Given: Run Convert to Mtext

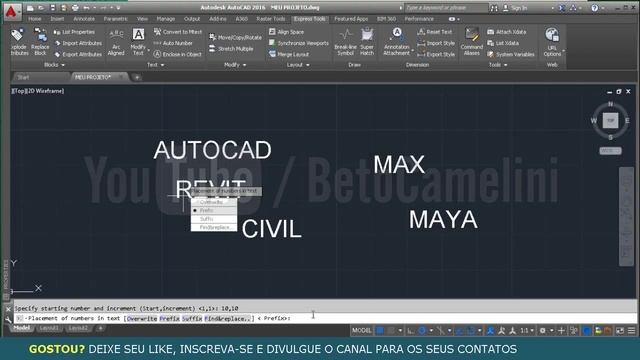Looking at the screenshot, I should (178, 32).
